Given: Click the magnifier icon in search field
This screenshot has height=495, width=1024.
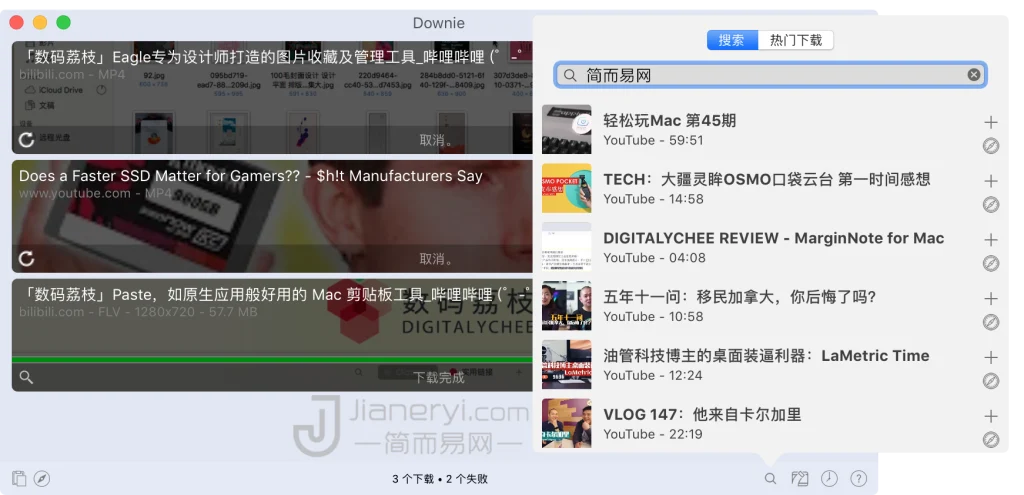Looking at the screenshot, I should tap(570, 76).
